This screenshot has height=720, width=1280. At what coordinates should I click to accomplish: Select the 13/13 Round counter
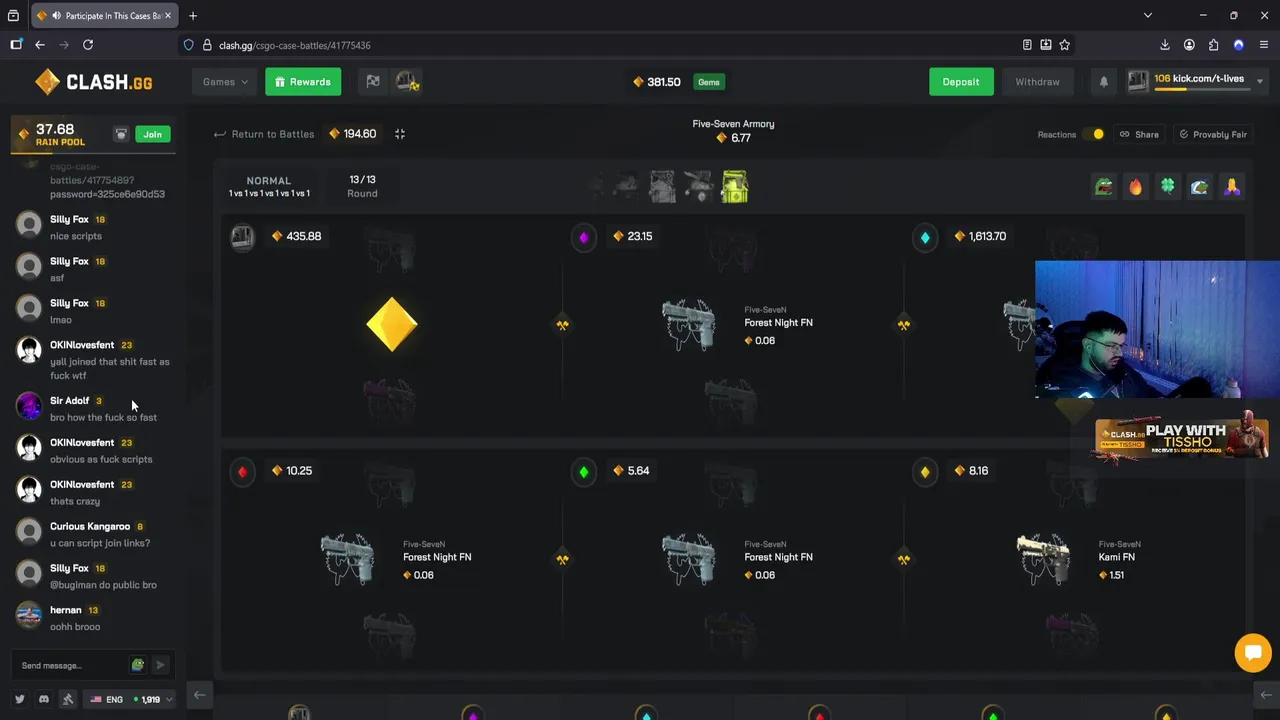point(362,186)
